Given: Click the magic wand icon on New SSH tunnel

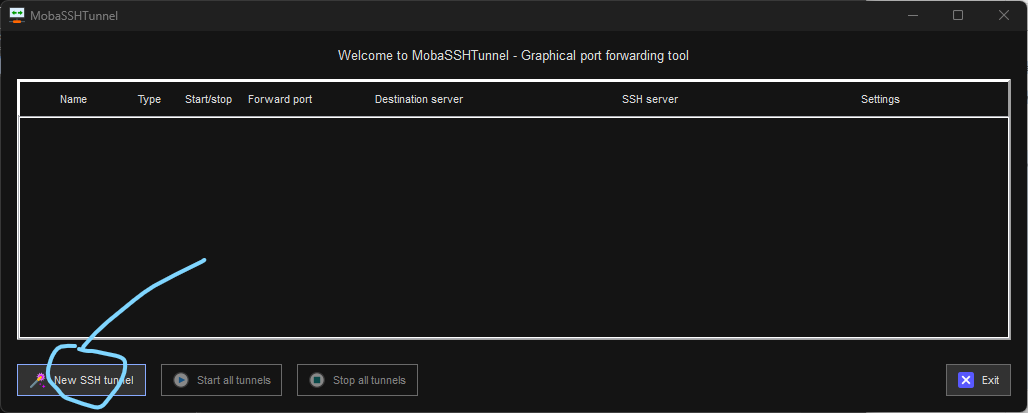Looking at the screenshot, I should pos(37,380).
